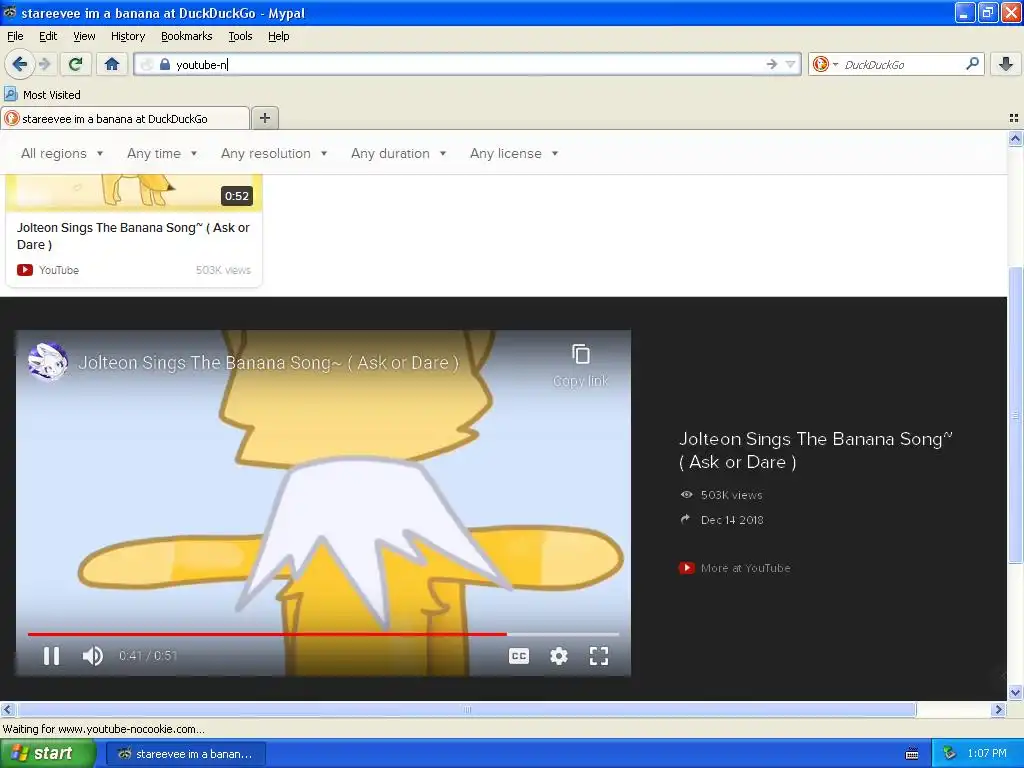Click the large video title in side panel

pyautogui.click(x=815, y=450)
